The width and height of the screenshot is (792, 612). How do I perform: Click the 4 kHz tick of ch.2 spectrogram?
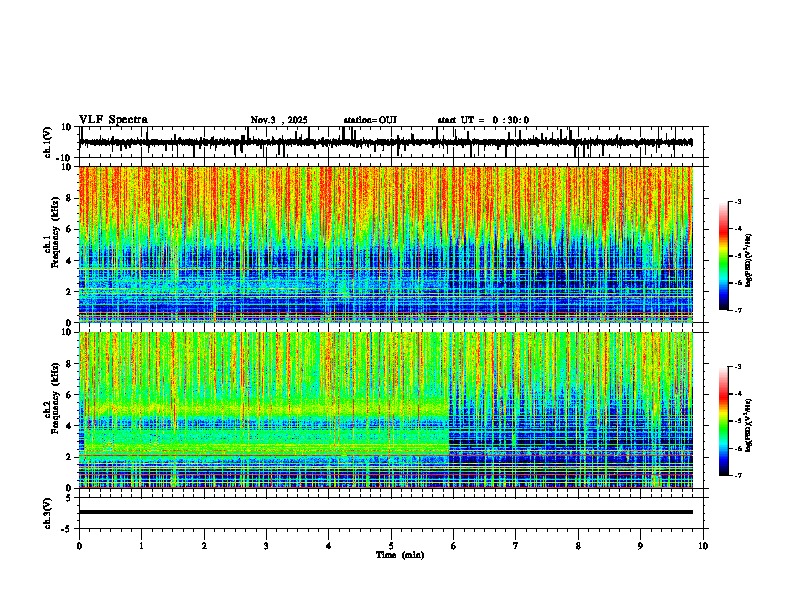tap(69, 426)
